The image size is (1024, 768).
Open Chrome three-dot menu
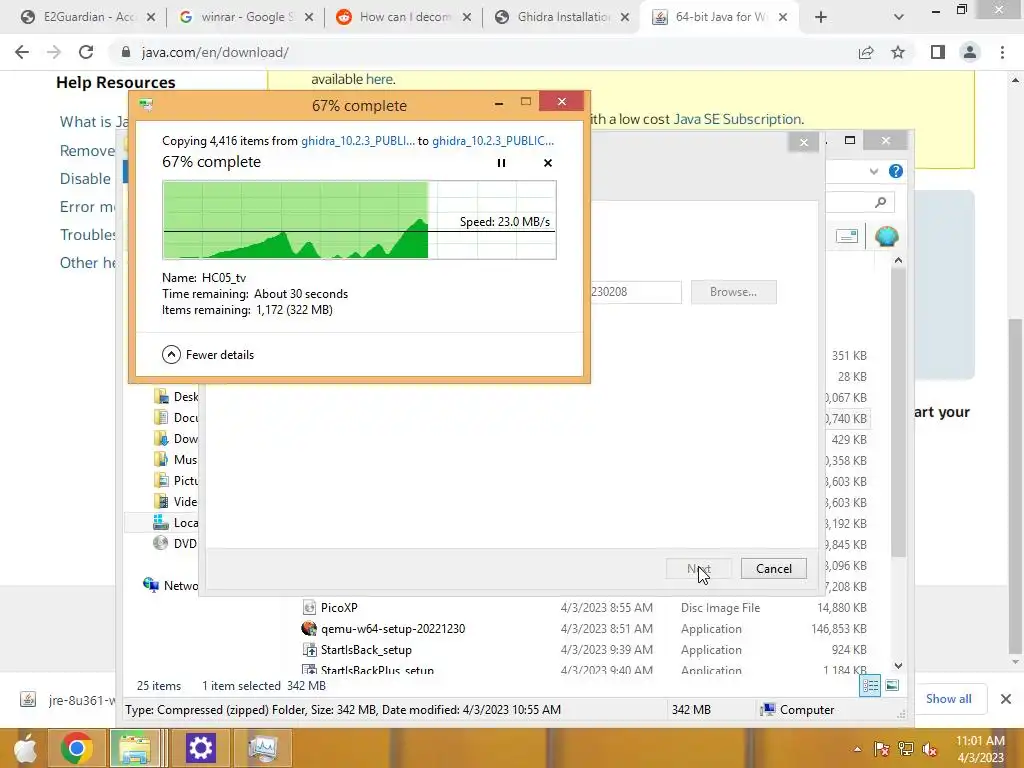pos(1002,52)
